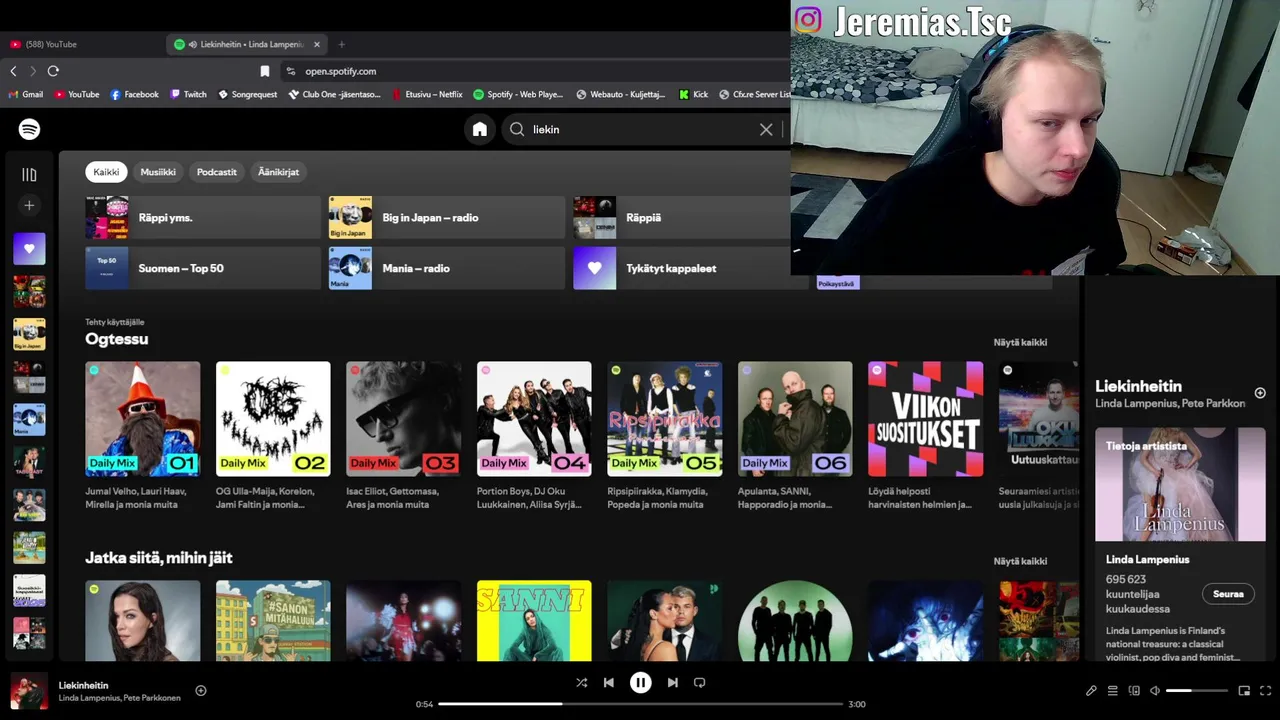Open 'Etusivu – Netflix' bookmark
This screenshot has width=1280, height=720.
pyautogui.click(x=427, y=94)
